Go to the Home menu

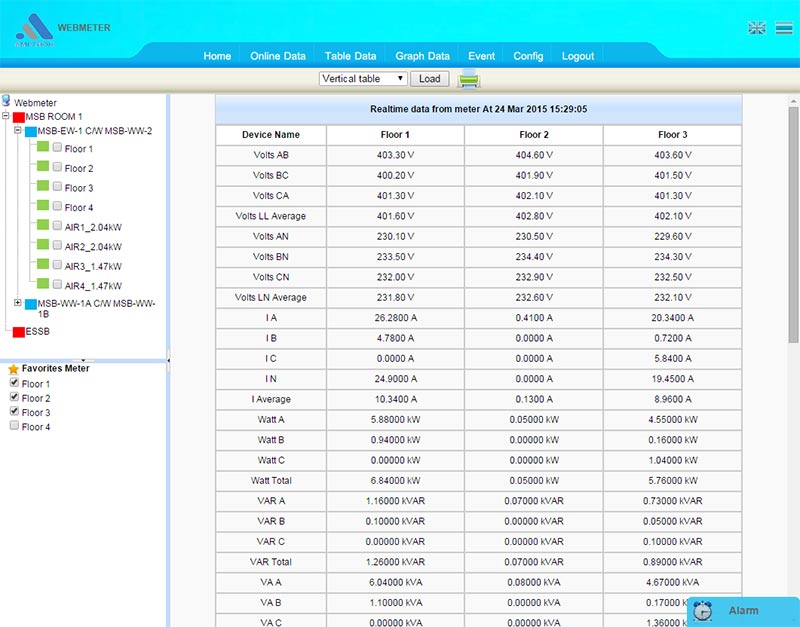pyautogui.click(x=217, y=56)
